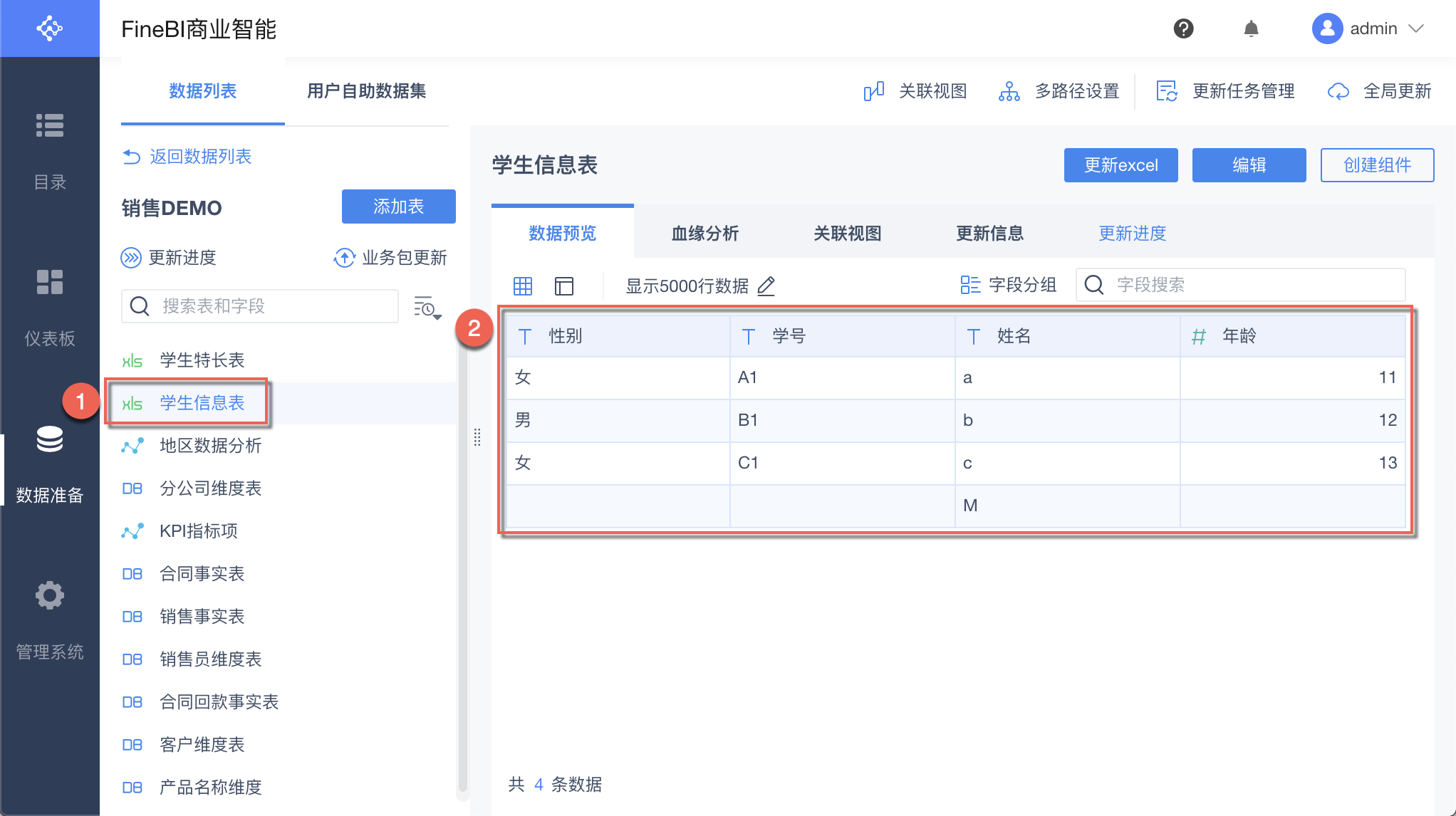The height and width of the screenshot is (816, 1456).
Task: Switch to 血缘分析 tab
Action: click(x=705, y=234)
